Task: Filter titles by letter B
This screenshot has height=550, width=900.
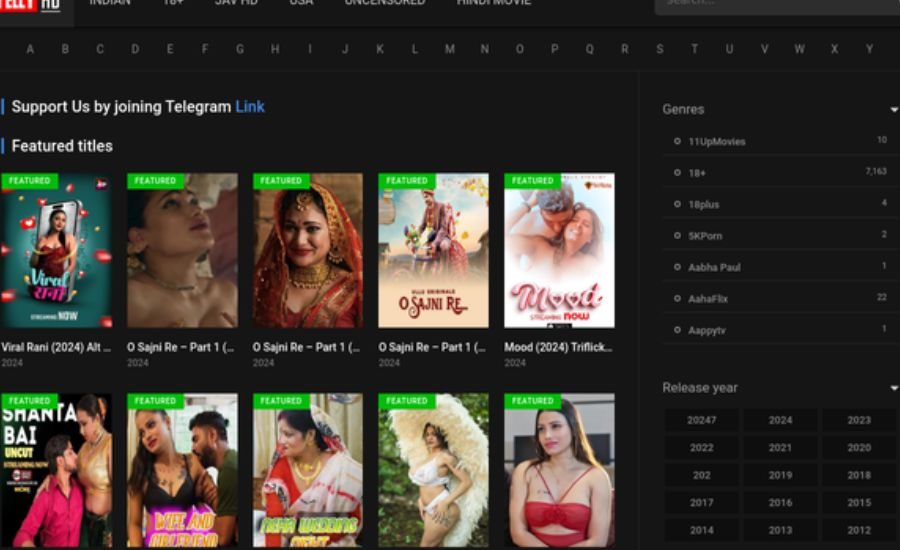Action: click(65, 49)
